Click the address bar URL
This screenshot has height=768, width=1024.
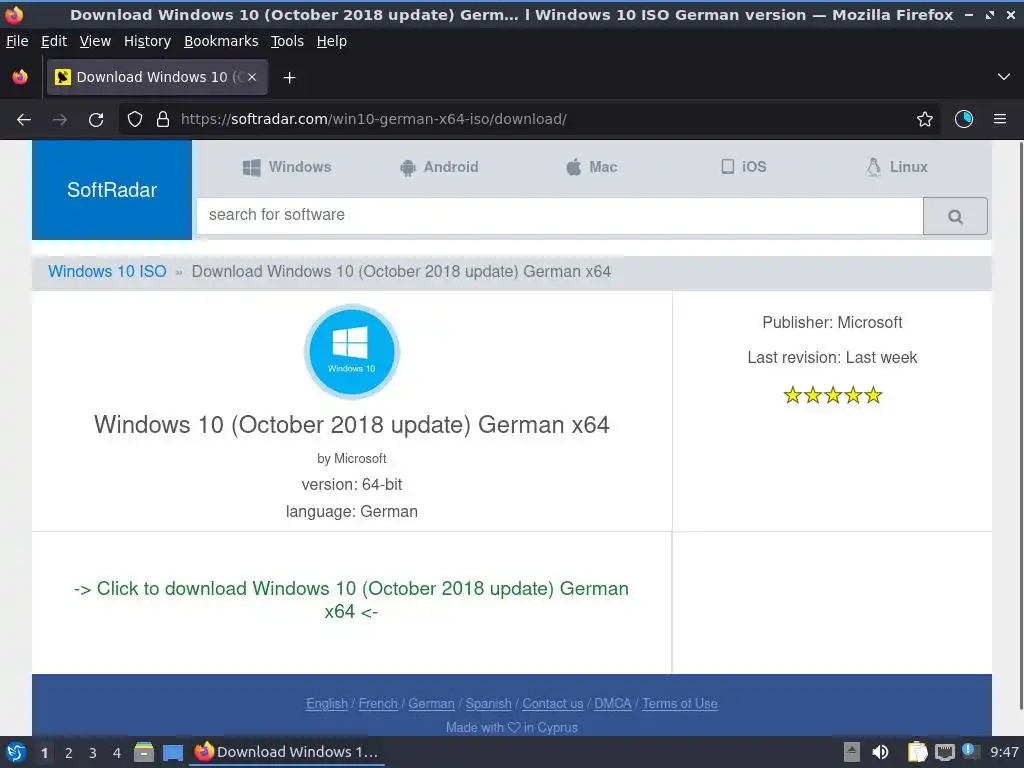click(x=374, y=120)
